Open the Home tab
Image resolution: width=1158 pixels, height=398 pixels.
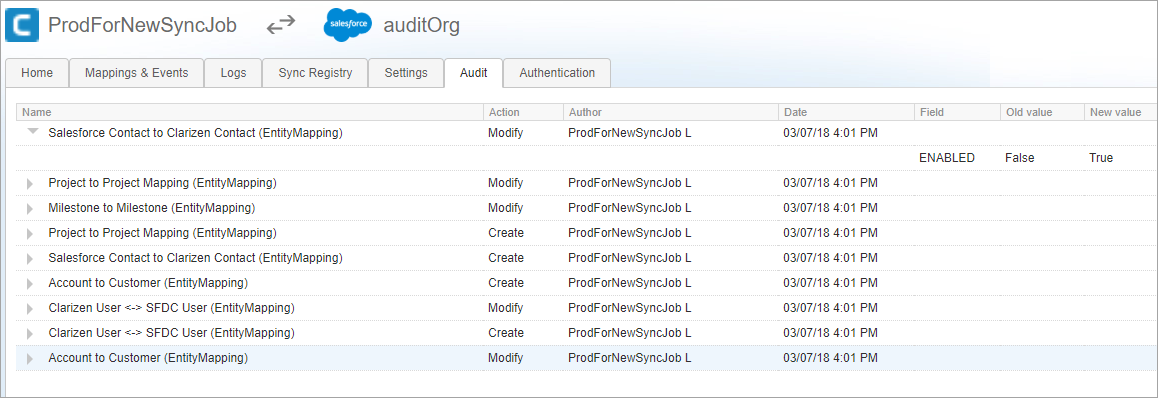click(x=37, y=73)
